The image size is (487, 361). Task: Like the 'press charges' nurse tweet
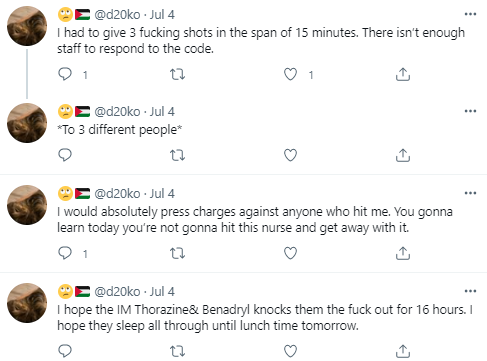point(290,253)
